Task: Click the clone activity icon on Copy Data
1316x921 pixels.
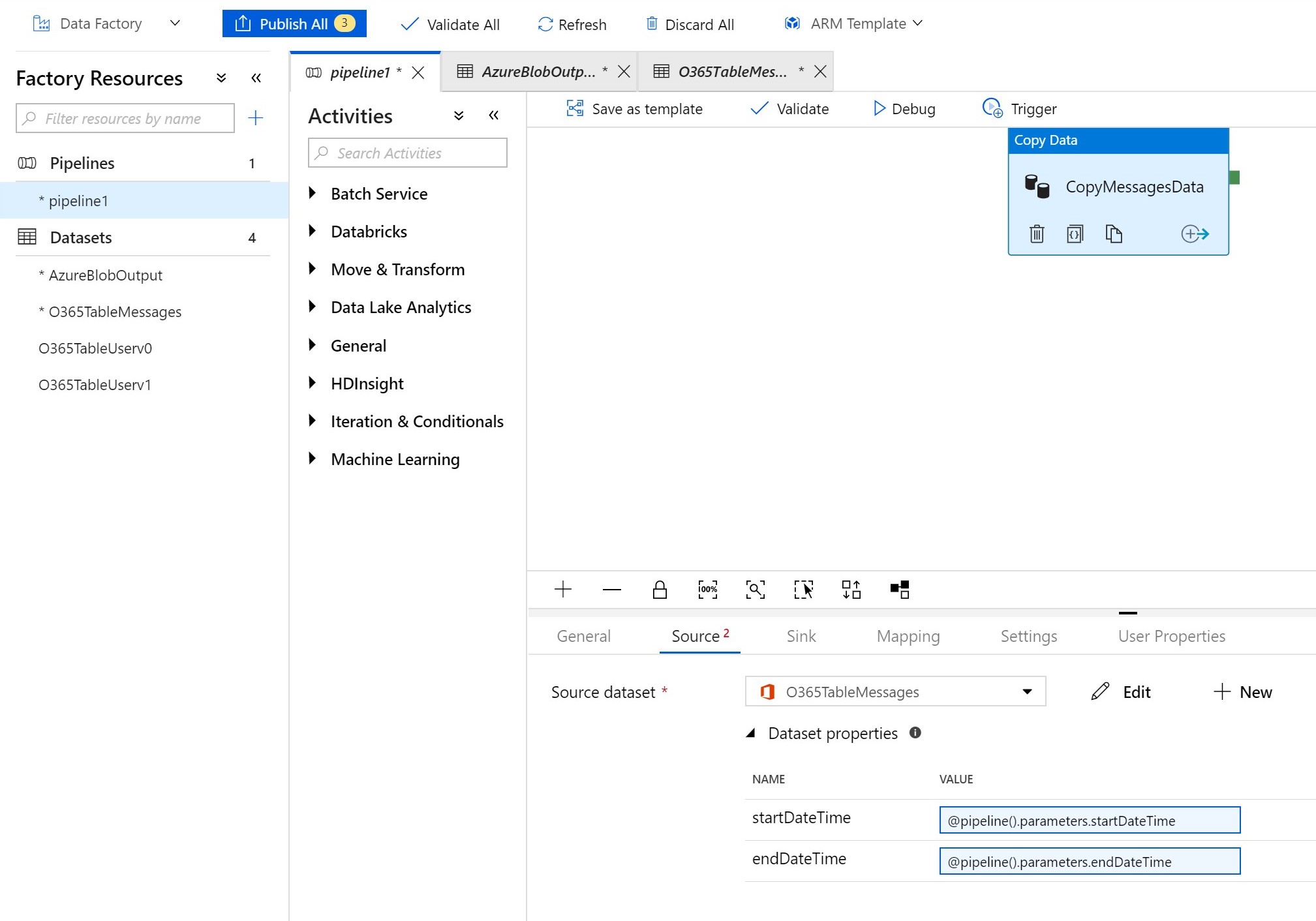Action: (x=1113, y=234)
